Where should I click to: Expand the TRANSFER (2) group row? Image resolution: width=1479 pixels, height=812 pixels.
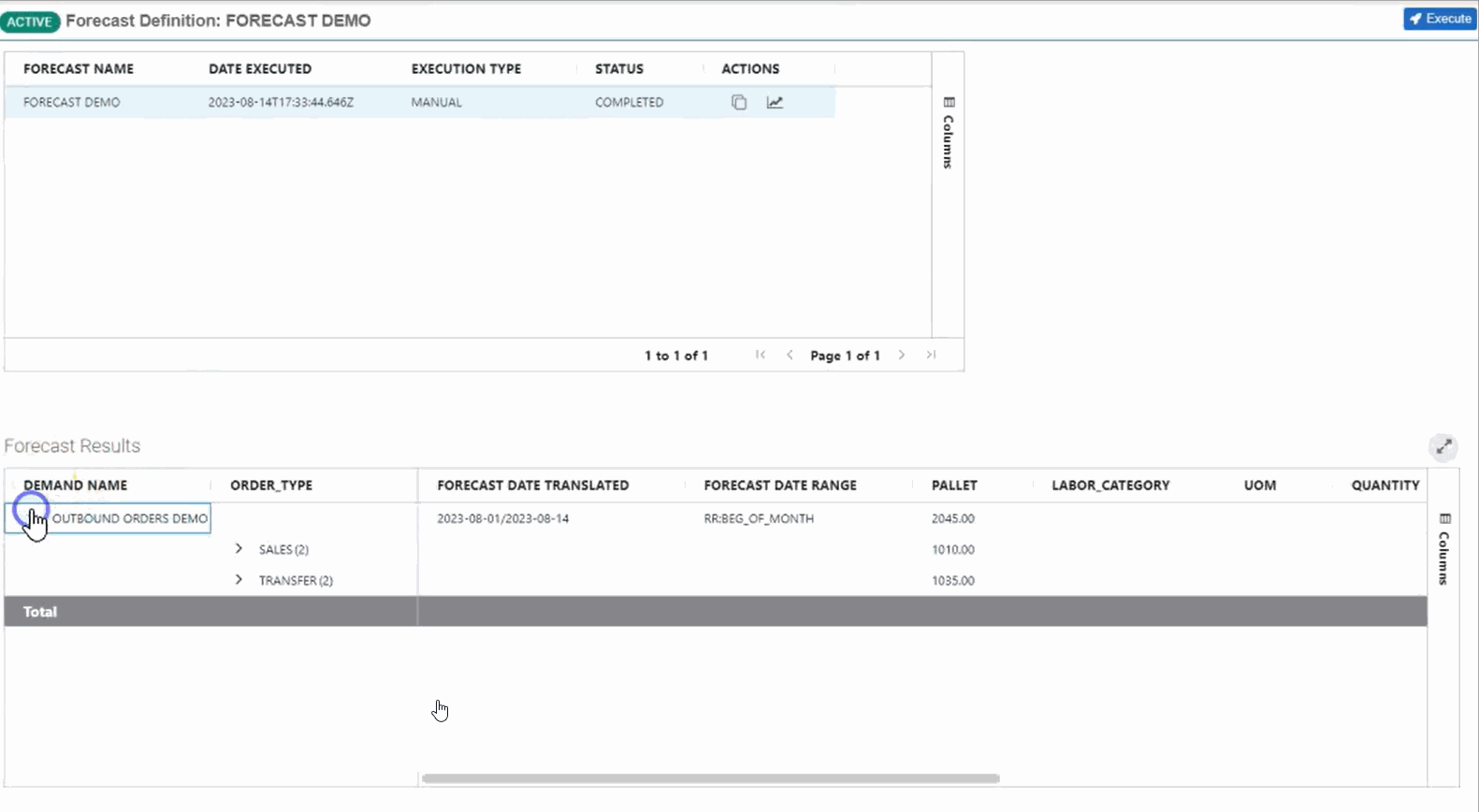click(239, 580)
